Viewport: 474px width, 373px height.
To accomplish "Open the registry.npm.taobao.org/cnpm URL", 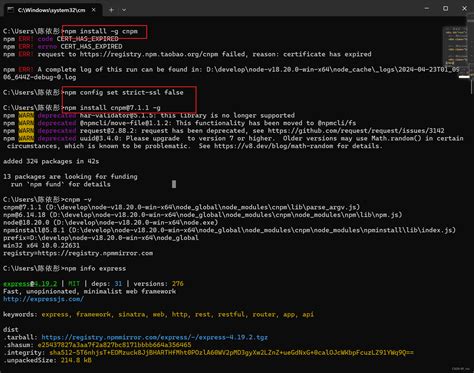I will [149, 54].
